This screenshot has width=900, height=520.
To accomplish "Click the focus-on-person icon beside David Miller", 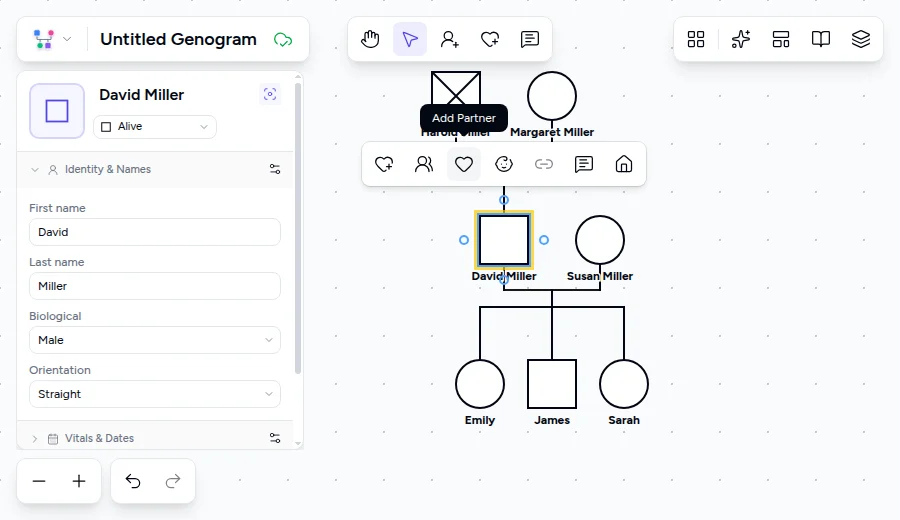I will 270,94.
